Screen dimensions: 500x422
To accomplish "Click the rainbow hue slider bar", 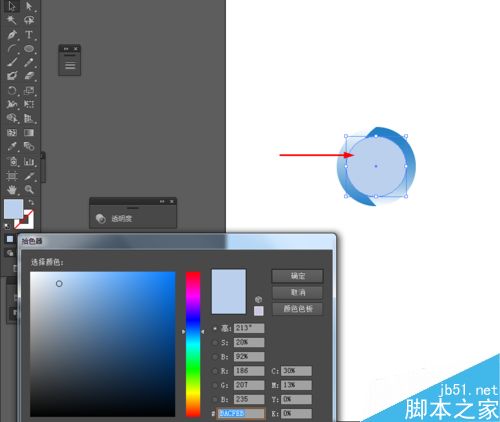I will (x=193, y=344).
